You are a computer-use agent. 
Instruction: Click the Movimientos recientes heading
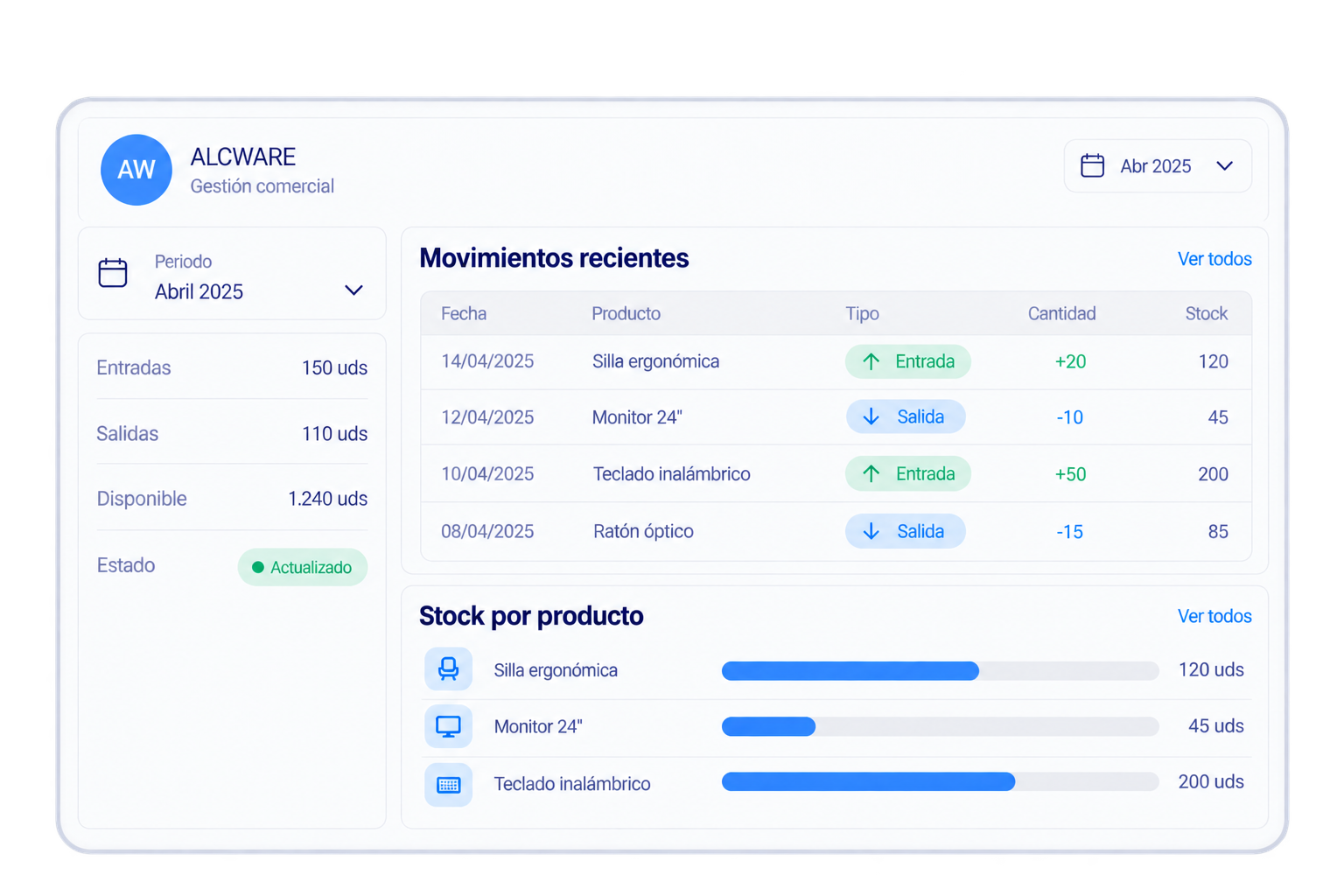click(554, 258)
